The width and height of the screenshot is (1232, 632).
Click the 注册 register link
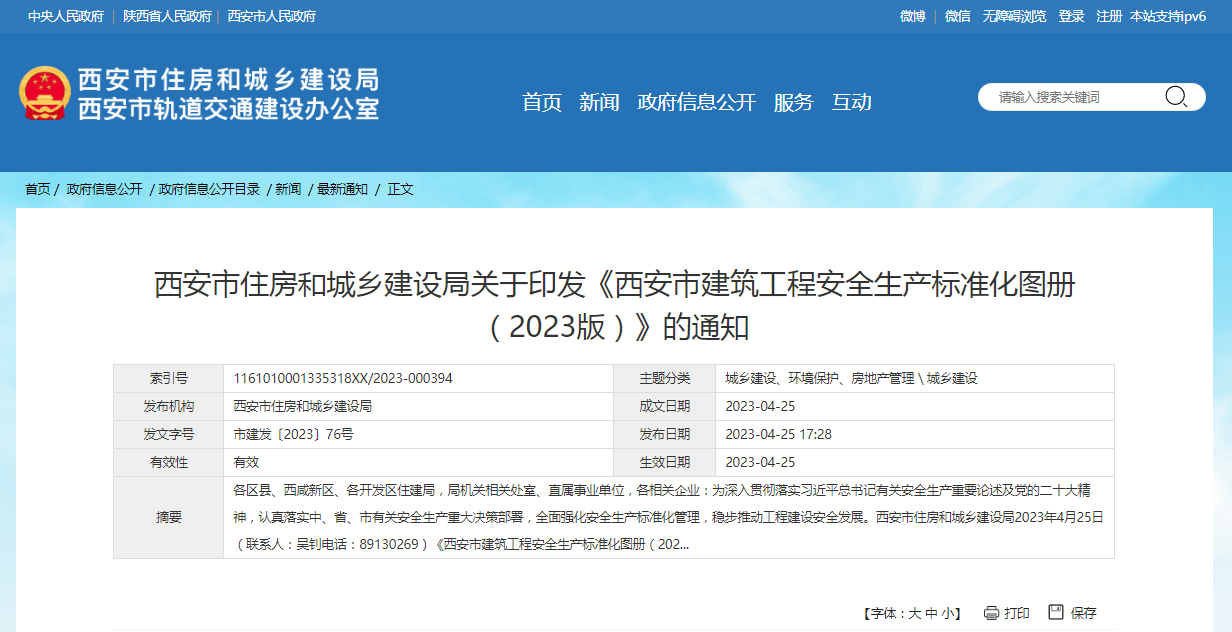pos(1108,16)
